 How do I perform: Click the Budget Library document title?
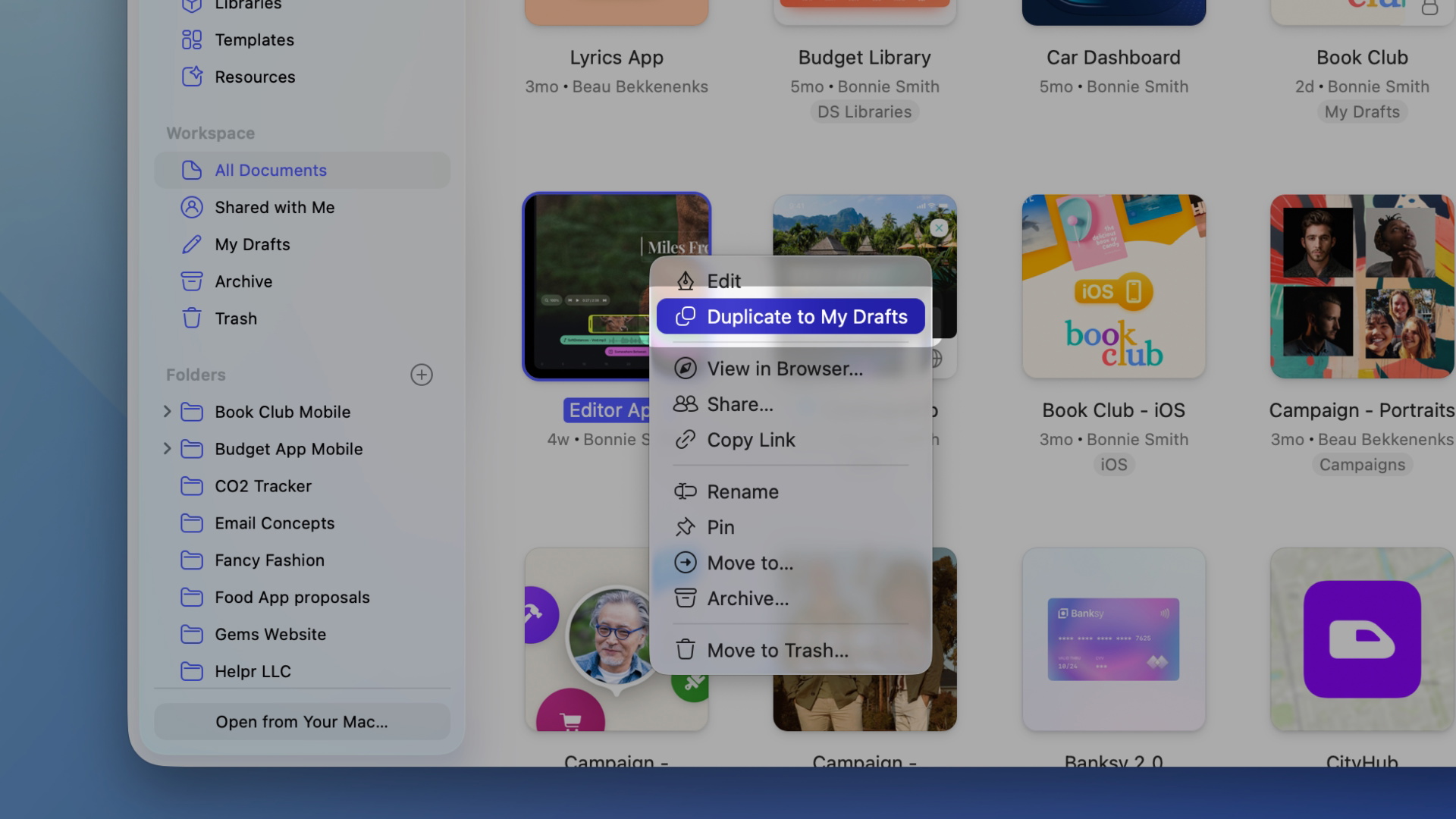coord(864,58)
